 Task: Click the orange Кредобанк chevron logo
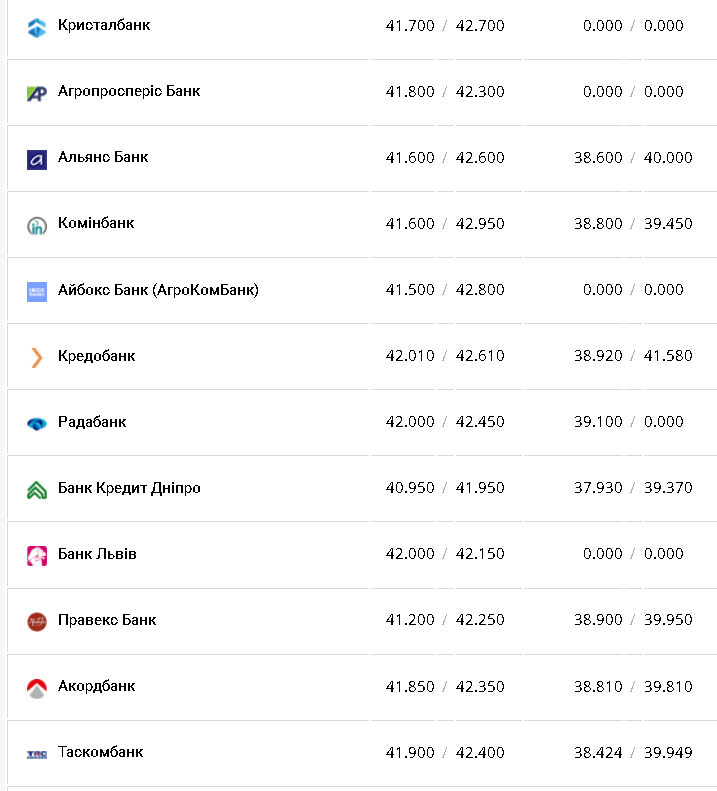tap(37, 357)
